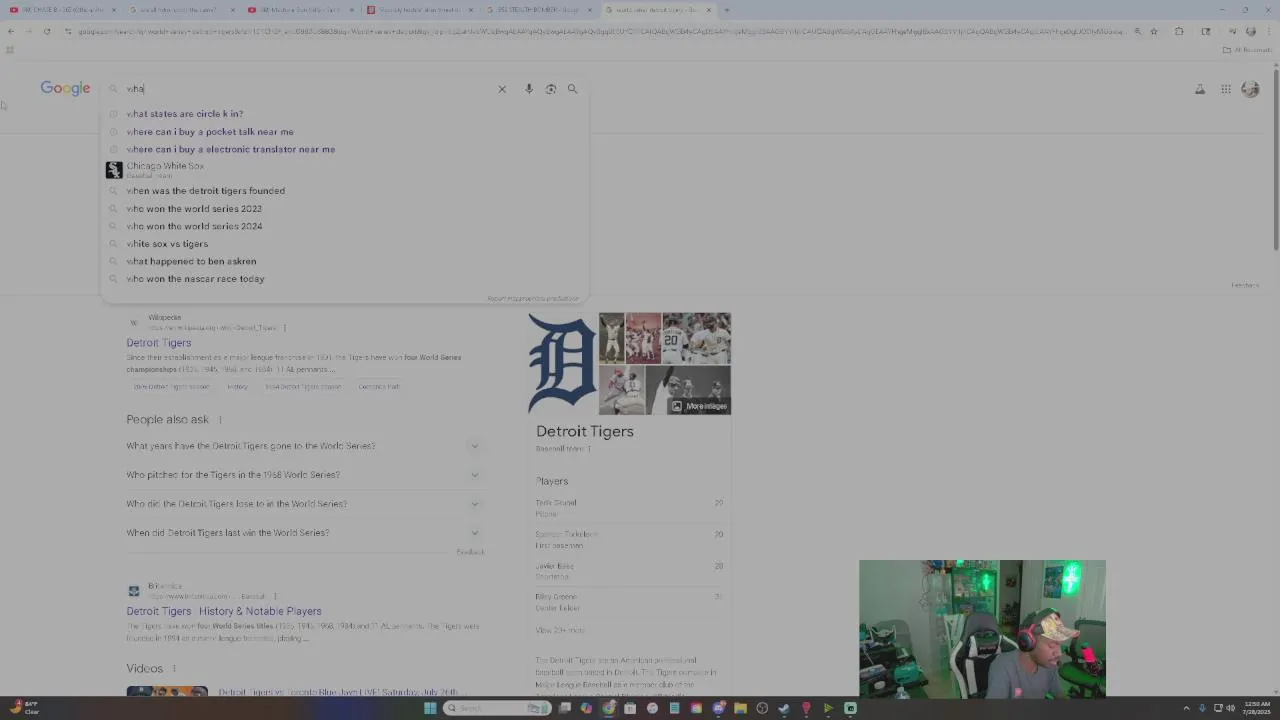This screenshot has height=720, width=1280.
Task: Open the Videos section options menu
Action: coord(174,668)
